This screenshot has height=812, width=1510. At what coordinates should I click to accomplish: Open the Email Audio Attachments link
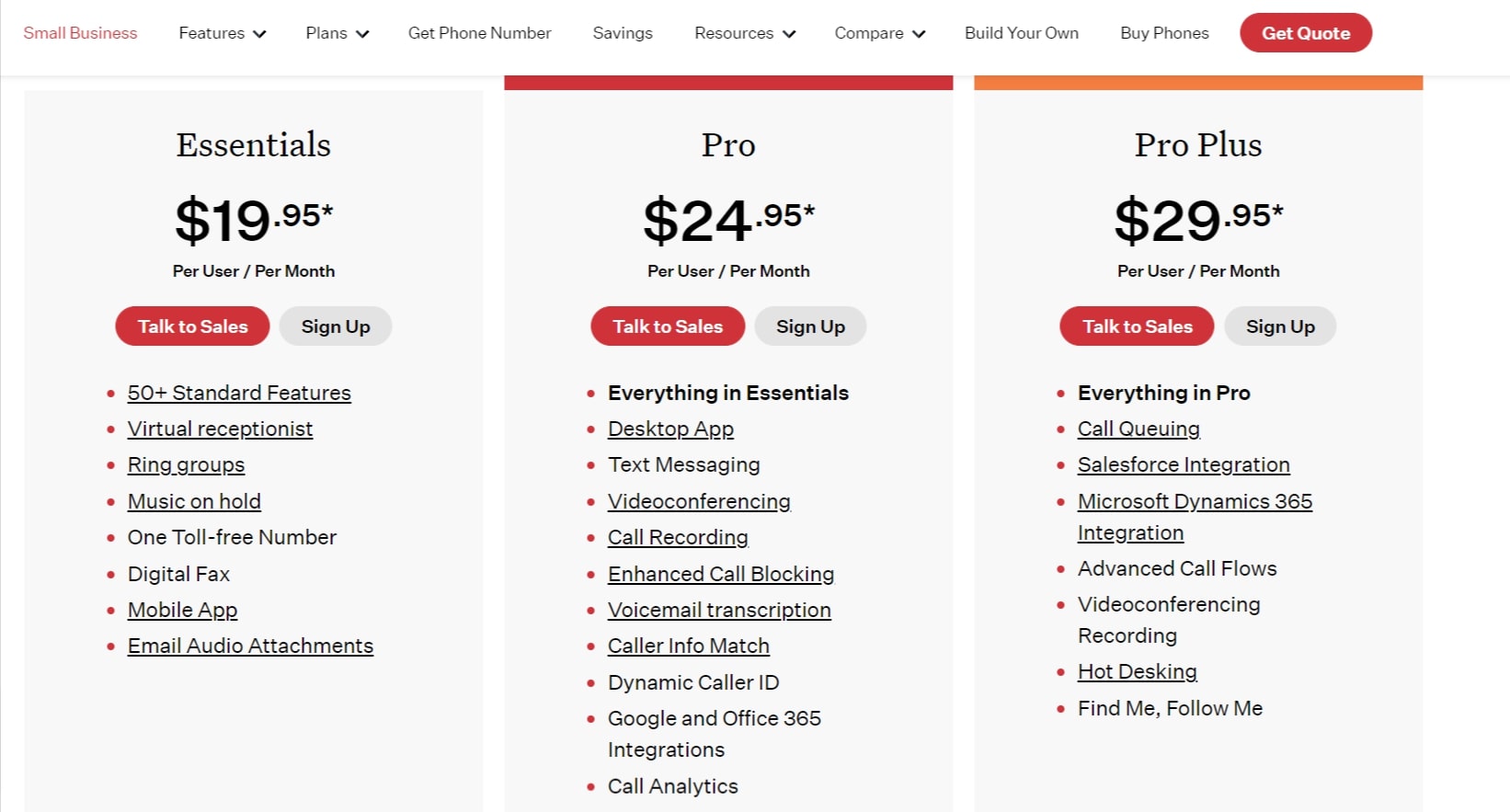(x=250, y=646)
